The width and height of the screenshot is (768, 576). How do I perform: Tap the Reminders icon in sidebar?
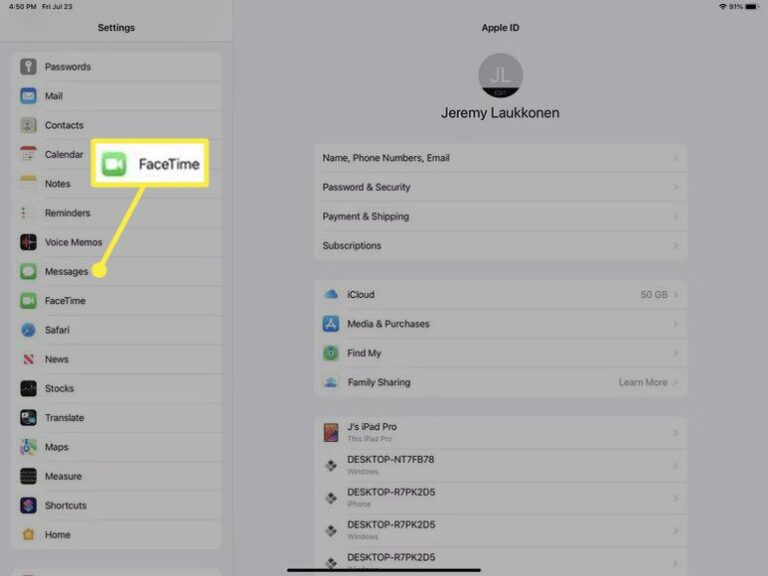click(28, 213)
